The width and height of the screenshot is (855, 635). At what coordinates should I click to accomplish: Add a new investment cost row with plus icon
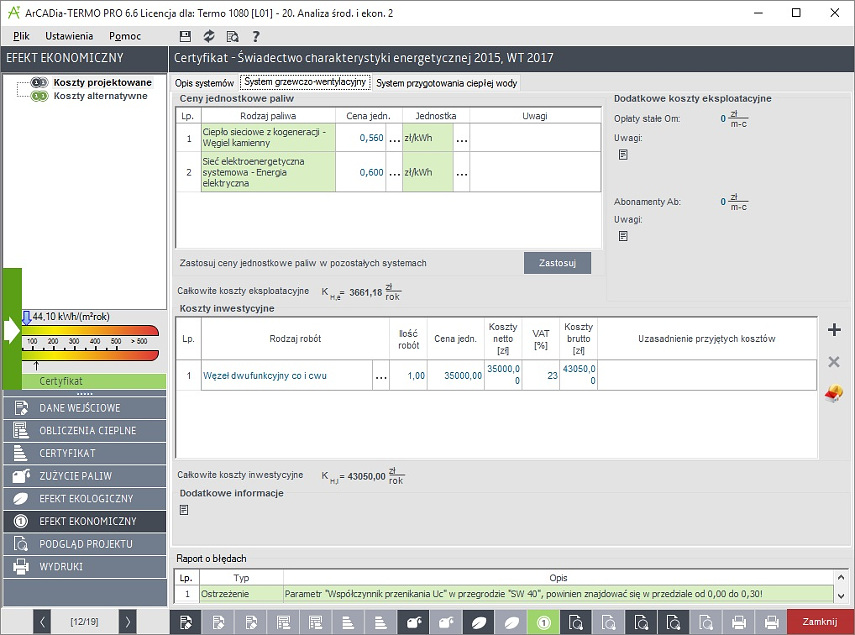[x=834, y=330]
